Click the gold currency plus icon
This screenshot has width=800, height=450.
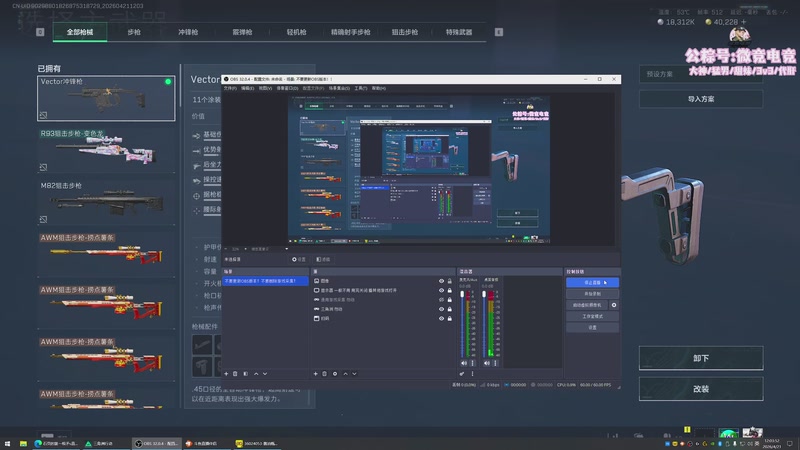pos(743,22)
